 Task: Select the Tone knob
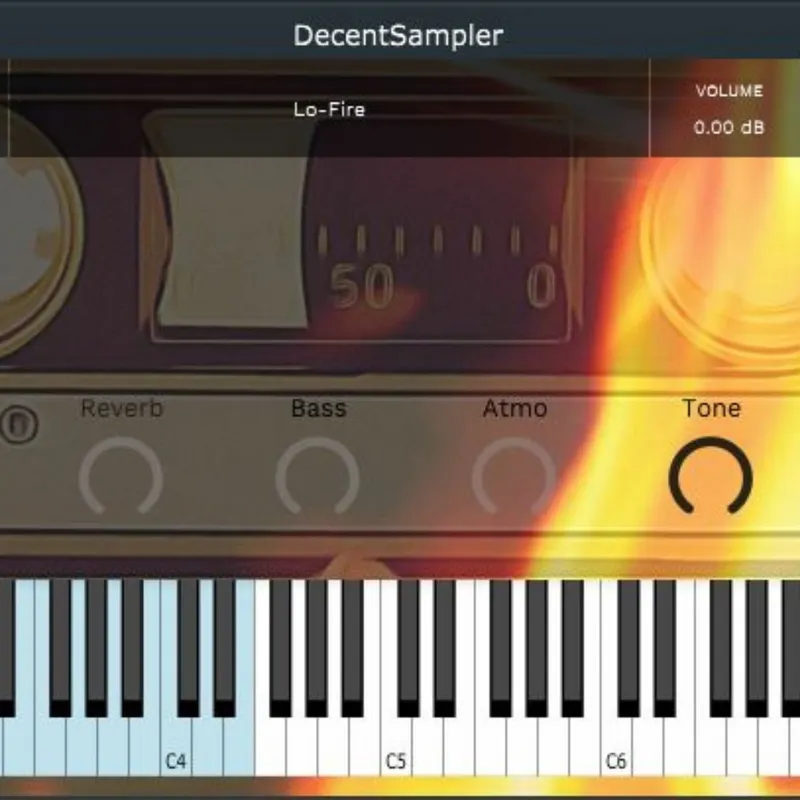[712, 477]
